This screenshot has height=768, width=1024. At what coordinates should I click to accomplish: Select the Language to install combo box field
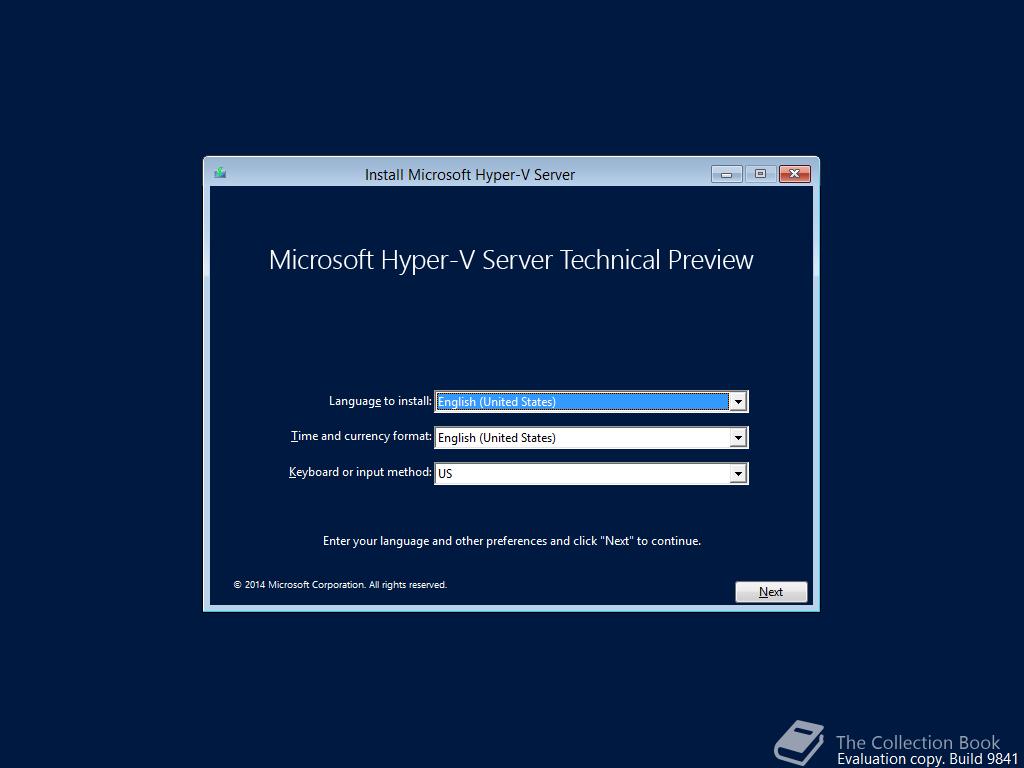(591, 402)
